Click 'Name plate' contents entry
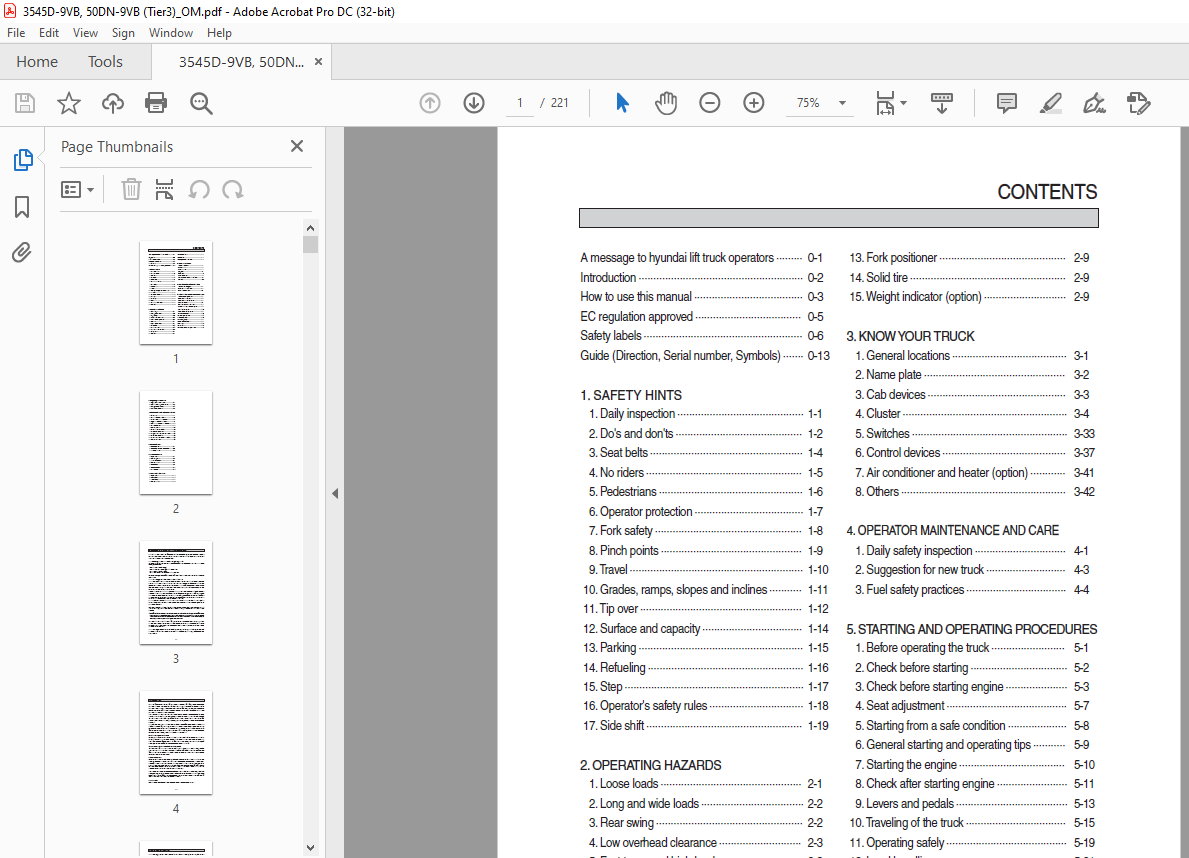 tap(972, 374)
